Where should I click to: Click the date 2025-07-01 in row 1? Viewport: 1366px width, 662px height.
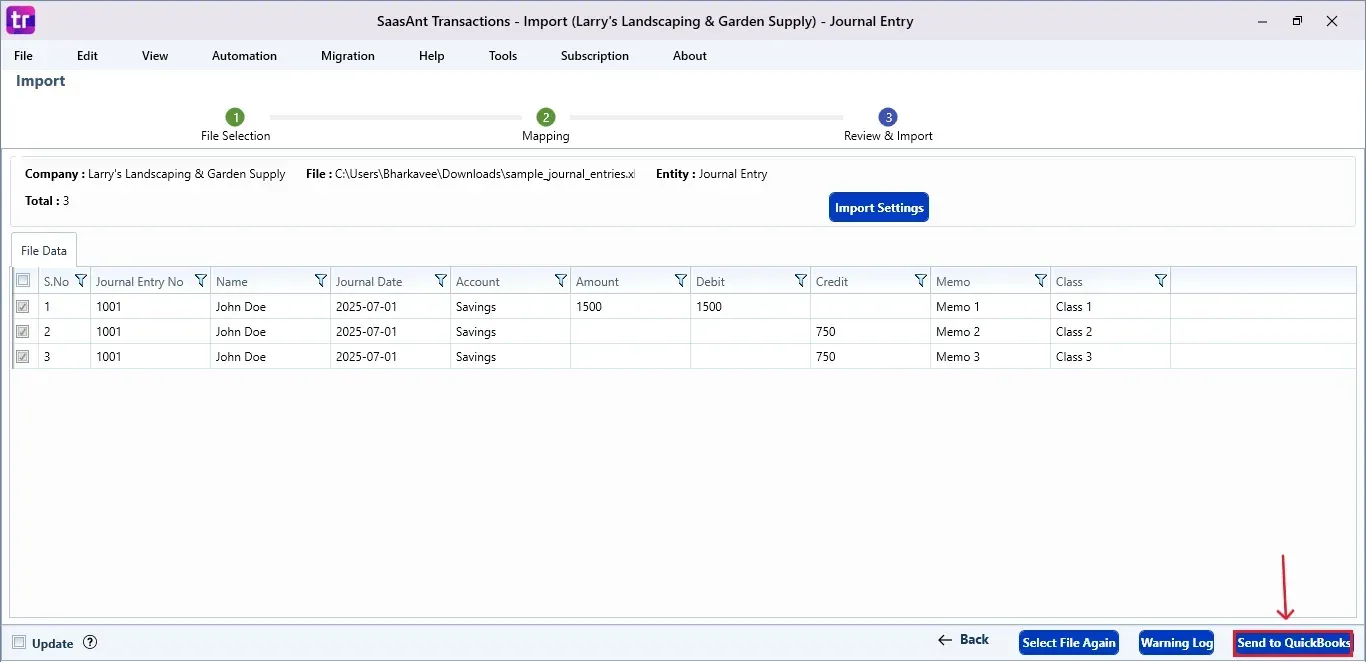coord(390,306)
